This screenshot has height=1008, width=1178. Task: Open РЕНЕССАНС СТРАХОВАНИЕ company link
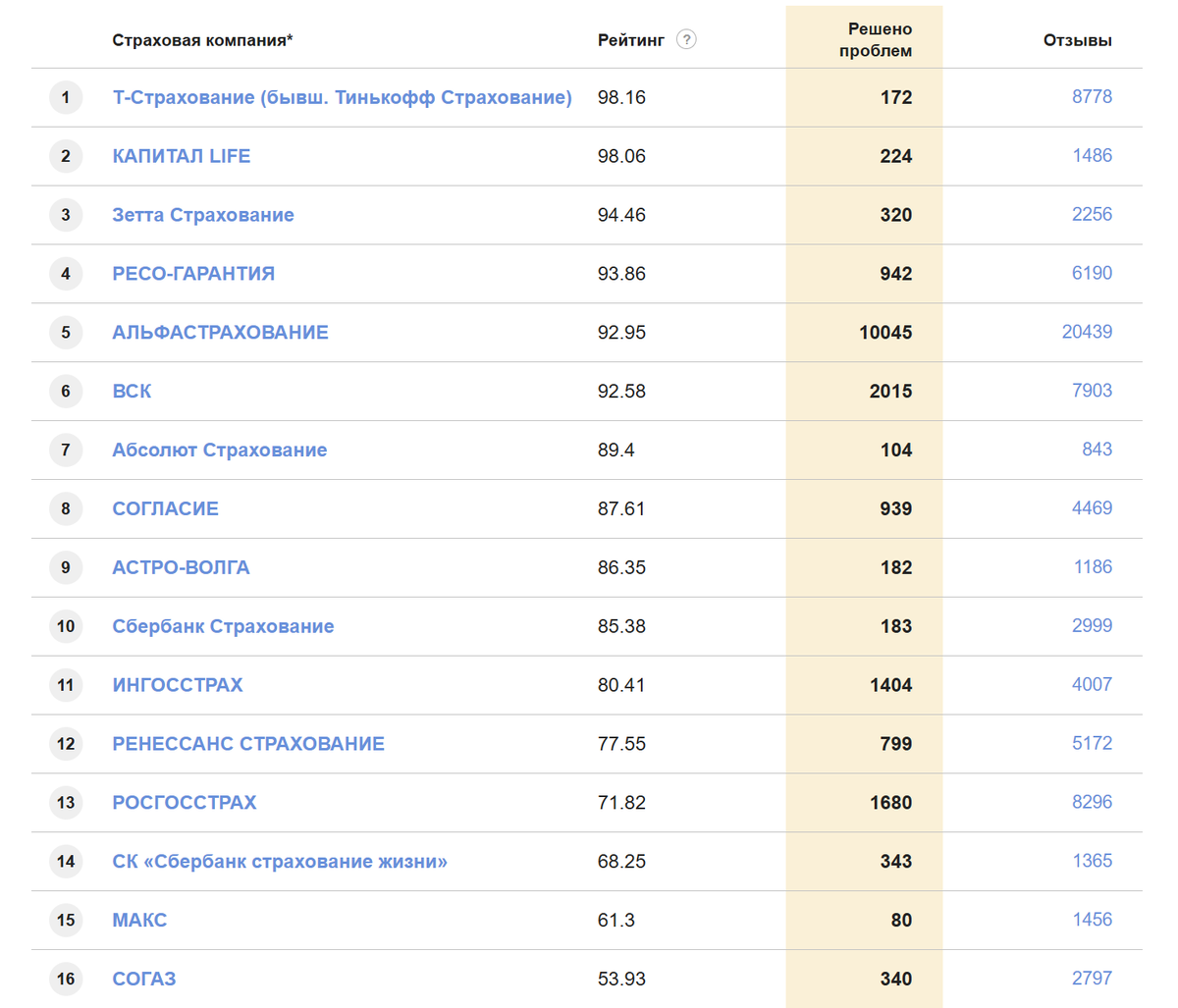[x=248, y=744]
